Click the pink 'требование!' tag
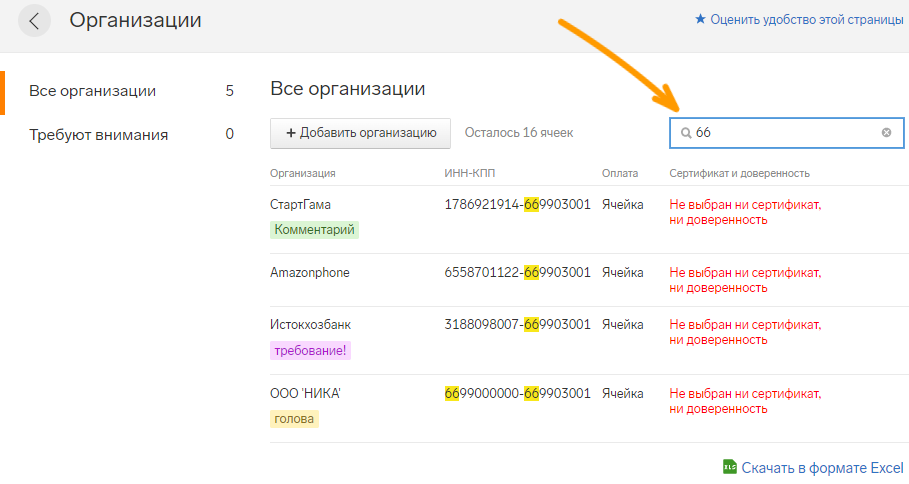The width and height of the screenshot is (909, 484). 310,351
